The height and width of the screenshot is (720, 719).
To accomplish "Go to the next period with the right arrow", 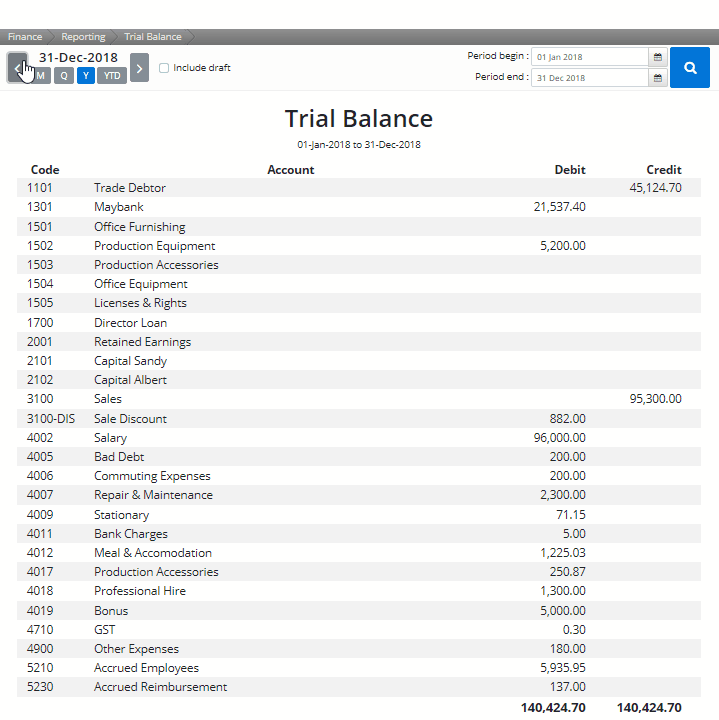I will pos(139,68).
